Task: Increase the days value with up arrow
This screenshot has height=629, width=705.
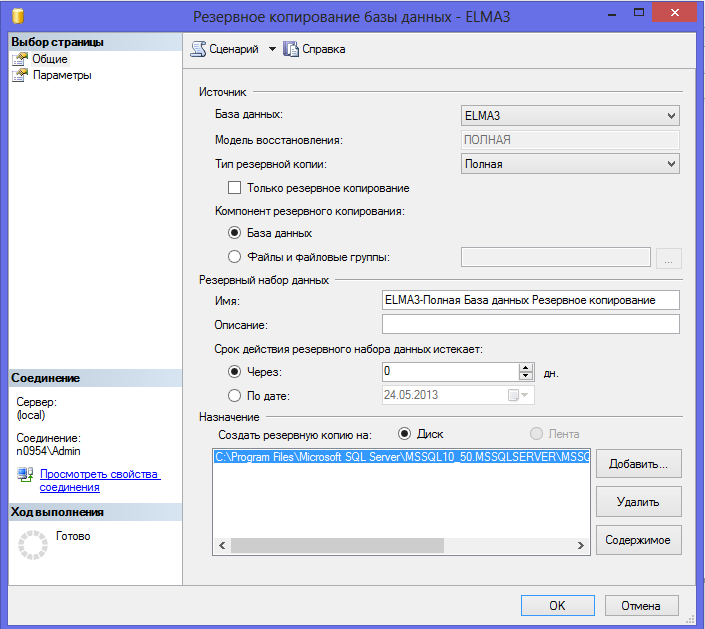Action: [x=526, y=367]
